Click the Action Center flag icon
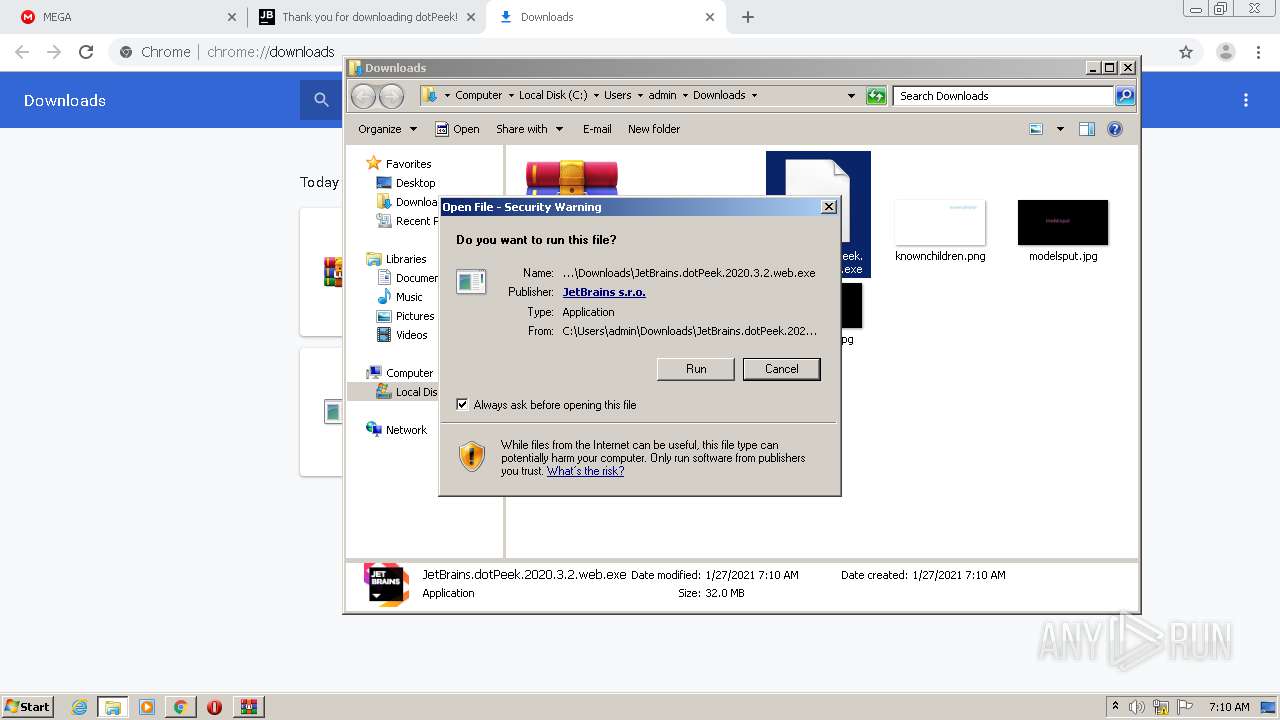Viewport: 1280px width, 720px height. (x=1185, y=707)
